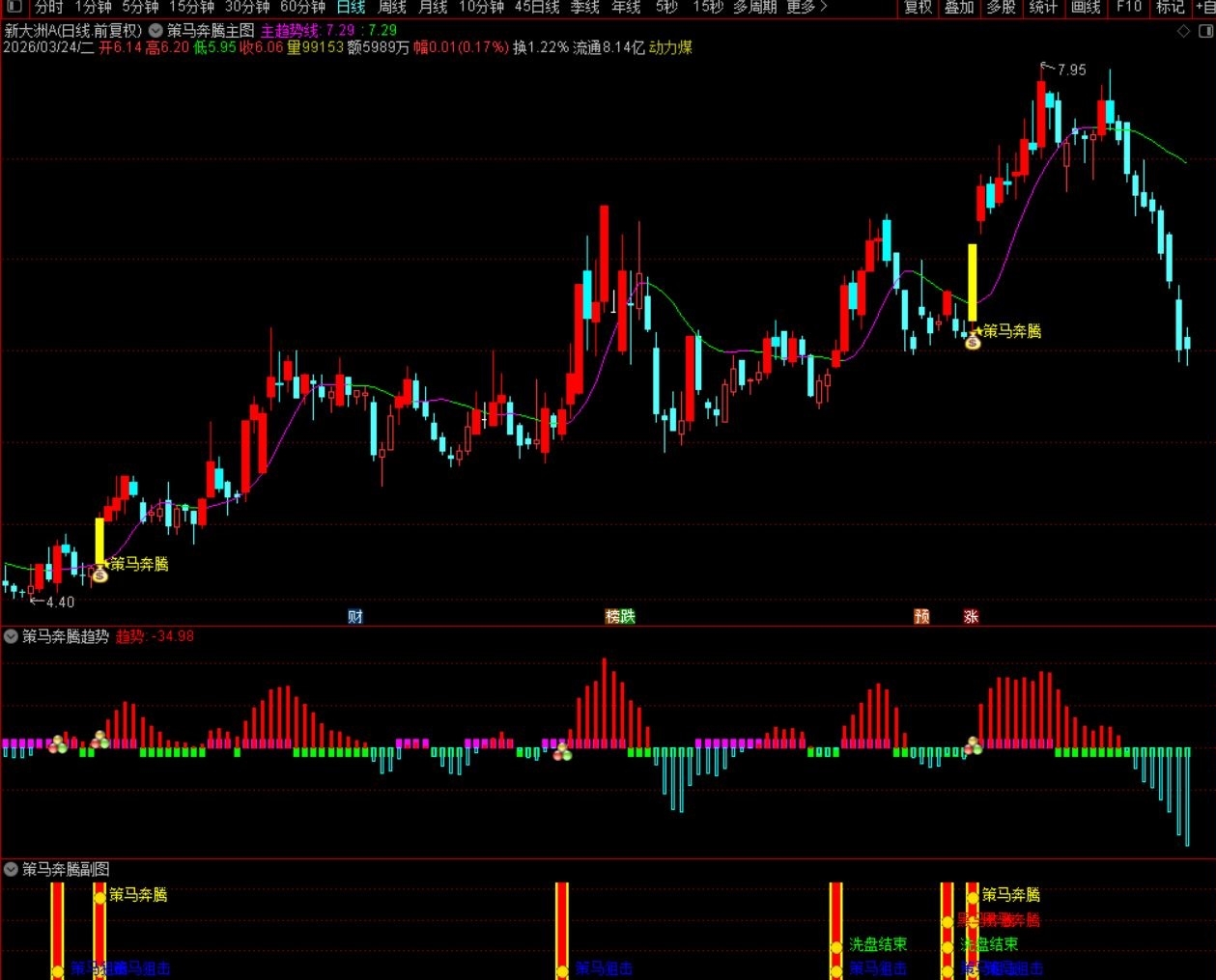Click the 涨 event marker on the timeline
Viewport: 1216px width, 980px height.
click(x=971, y=616)
